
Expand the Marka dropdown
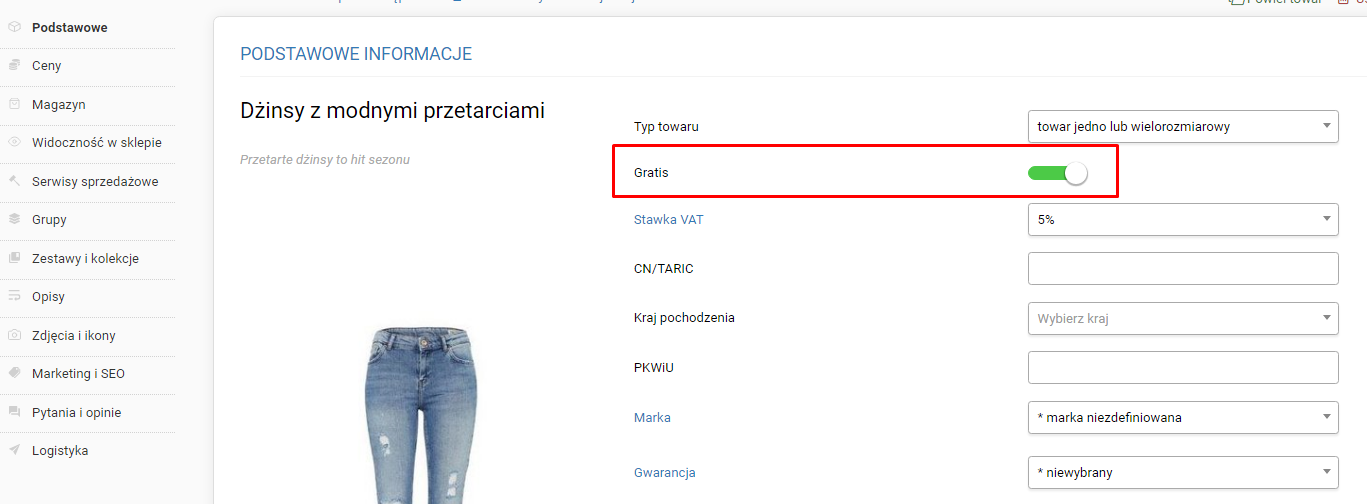coord(1183,417)
